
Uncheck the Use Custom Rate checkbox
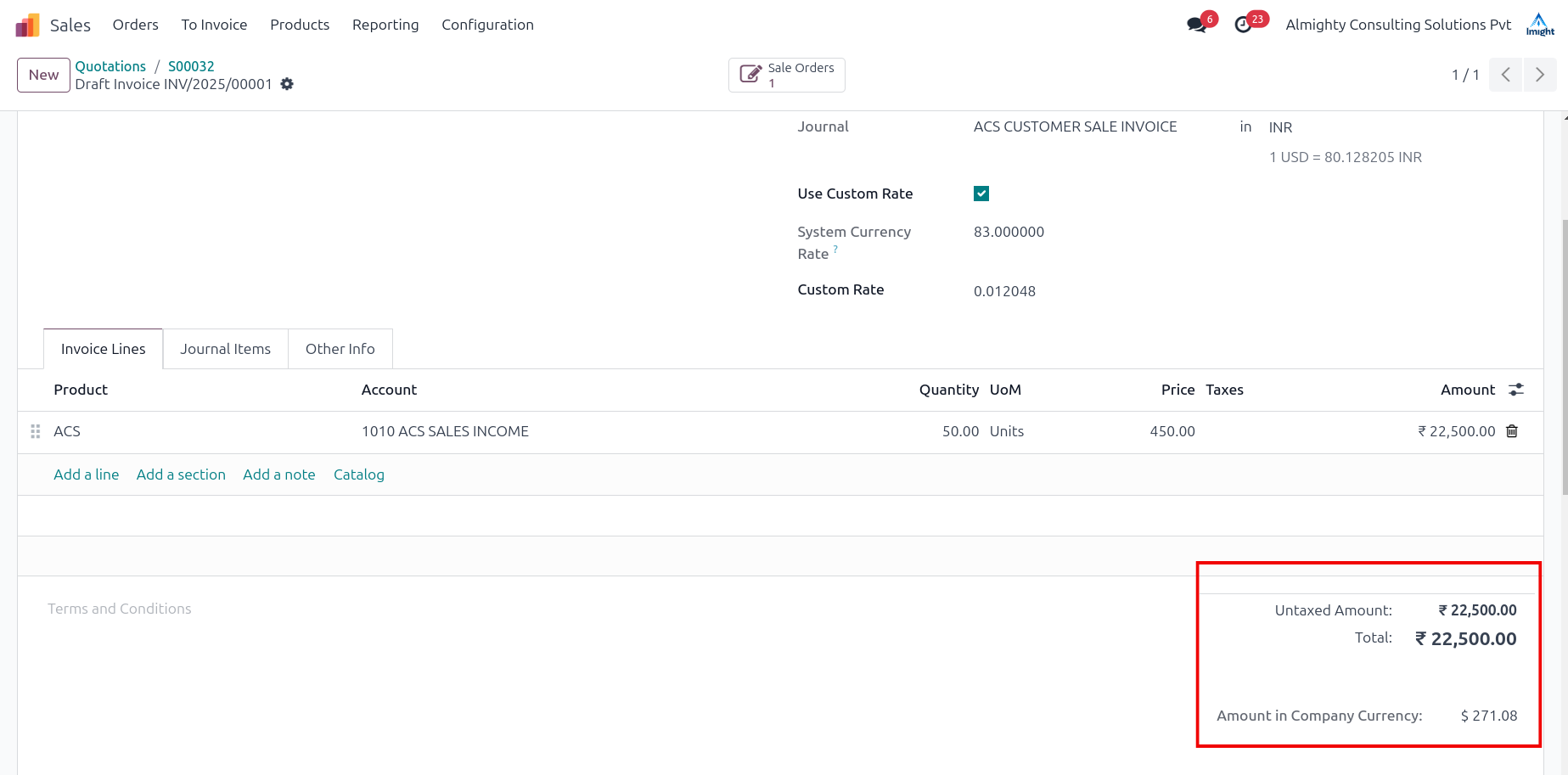click(981, 194)
